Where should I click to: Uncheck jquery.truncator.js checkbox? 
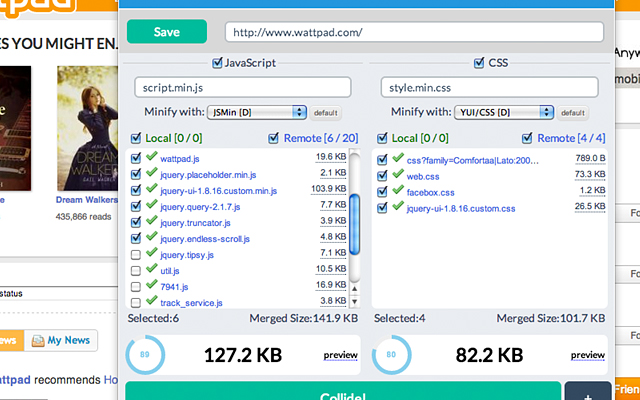click(x=136, y=222)
